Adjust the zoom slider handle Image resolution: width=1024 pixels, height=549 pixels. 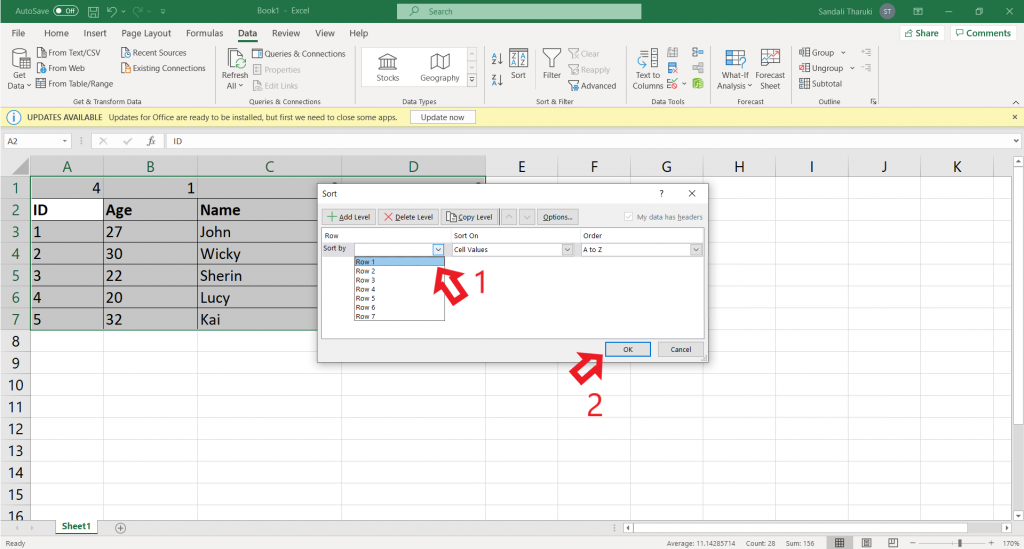click(959, 543)
